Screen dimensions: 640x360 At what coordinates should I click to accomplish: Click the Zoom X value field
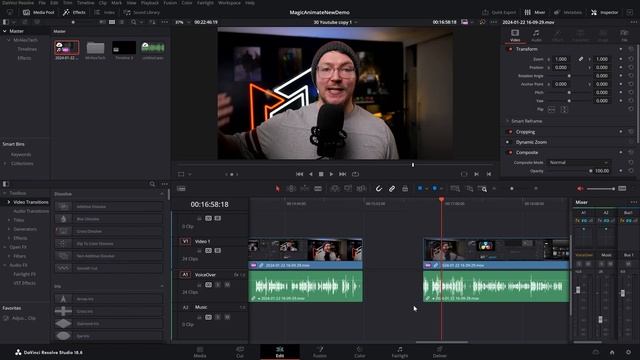point(561,59)
